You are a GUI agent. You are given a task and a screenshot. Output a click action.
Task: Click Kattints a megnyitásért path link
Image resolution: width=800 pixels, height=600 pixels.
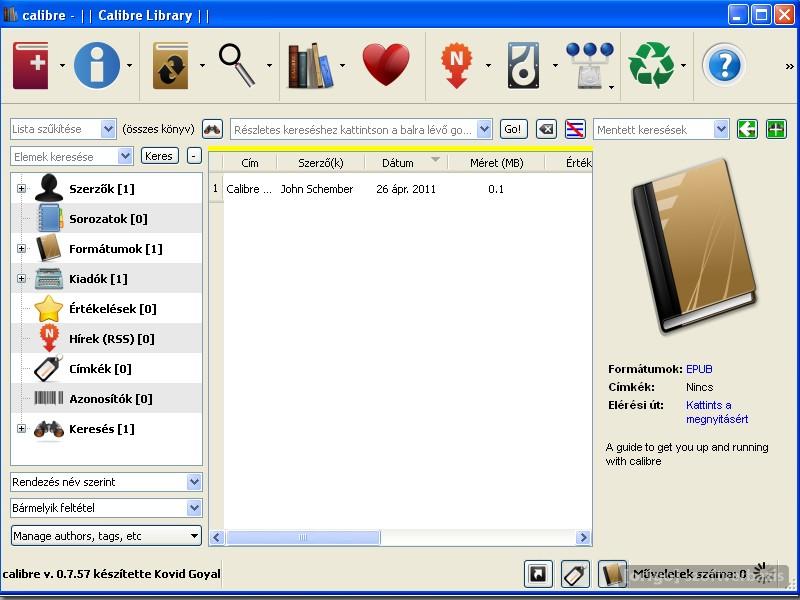click(717, 412)
